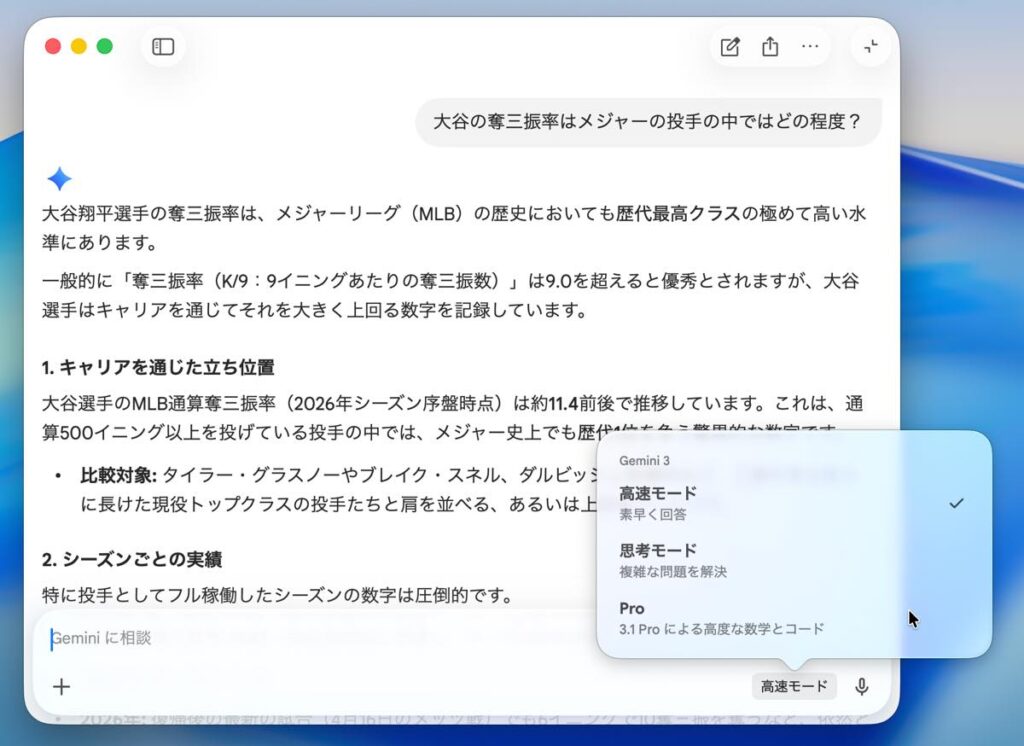
Task: Click the plus icon to add attachment
Action: 62,686
